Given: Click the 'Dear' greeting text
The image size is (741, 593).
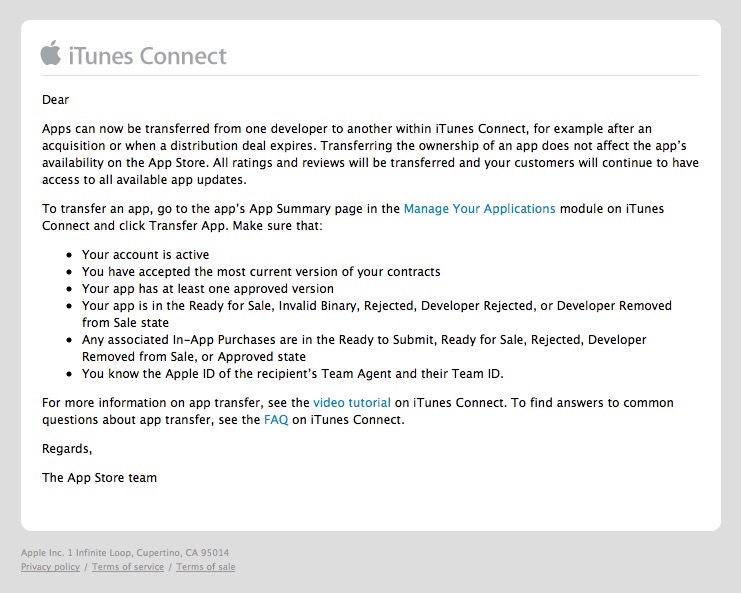Looking at the screenshot, I should pos(55,100).
